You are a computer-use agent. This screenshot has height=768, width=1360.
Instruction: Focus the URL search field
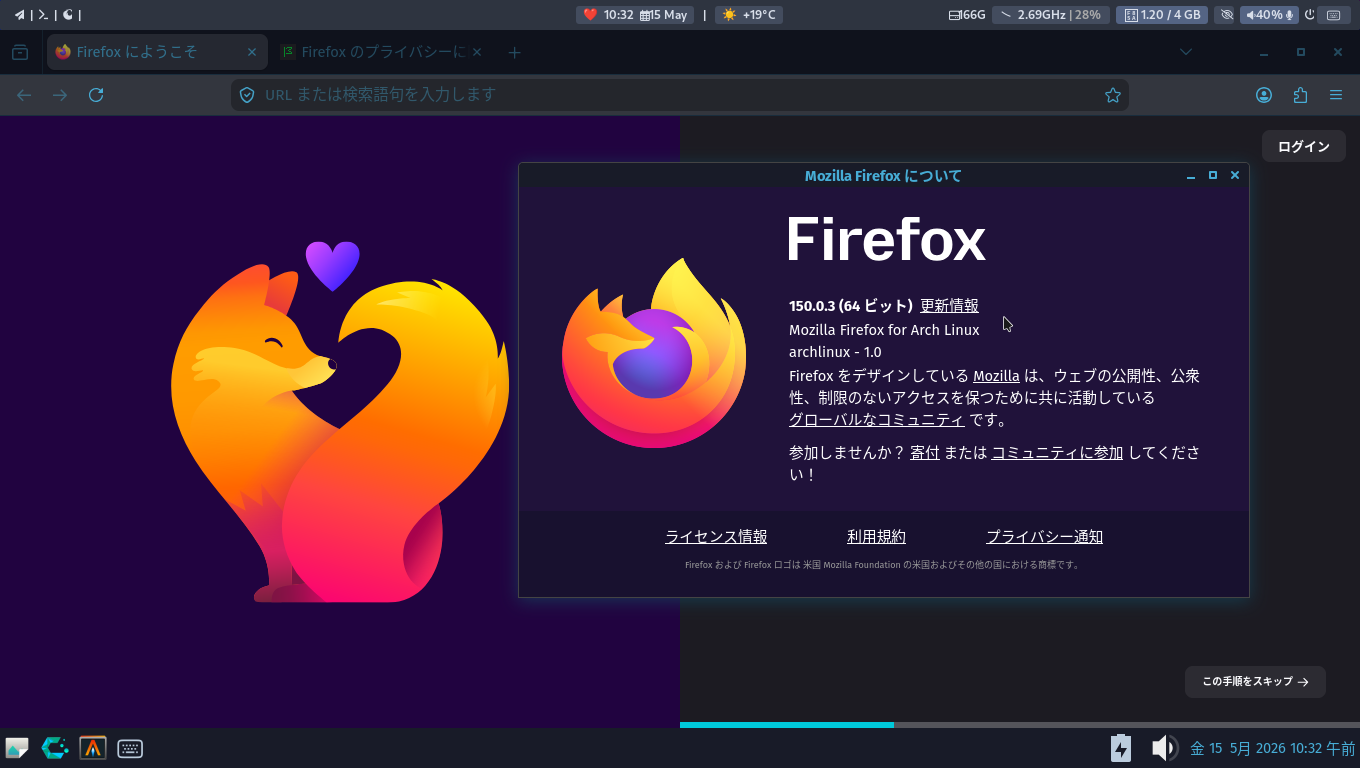(680, 95)
